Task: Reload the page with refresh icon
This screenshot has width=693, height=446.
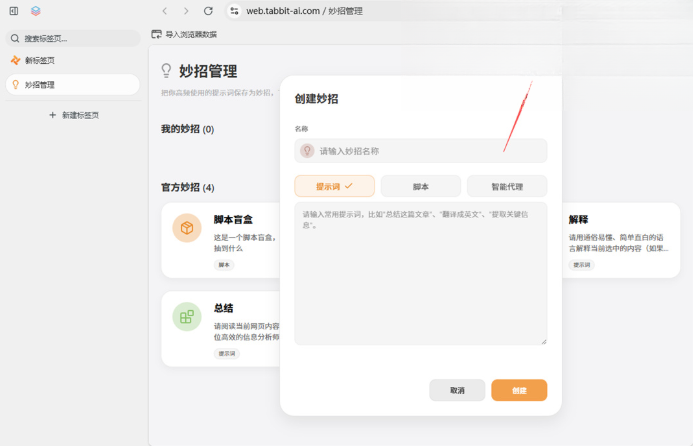Action: point(208,11)
